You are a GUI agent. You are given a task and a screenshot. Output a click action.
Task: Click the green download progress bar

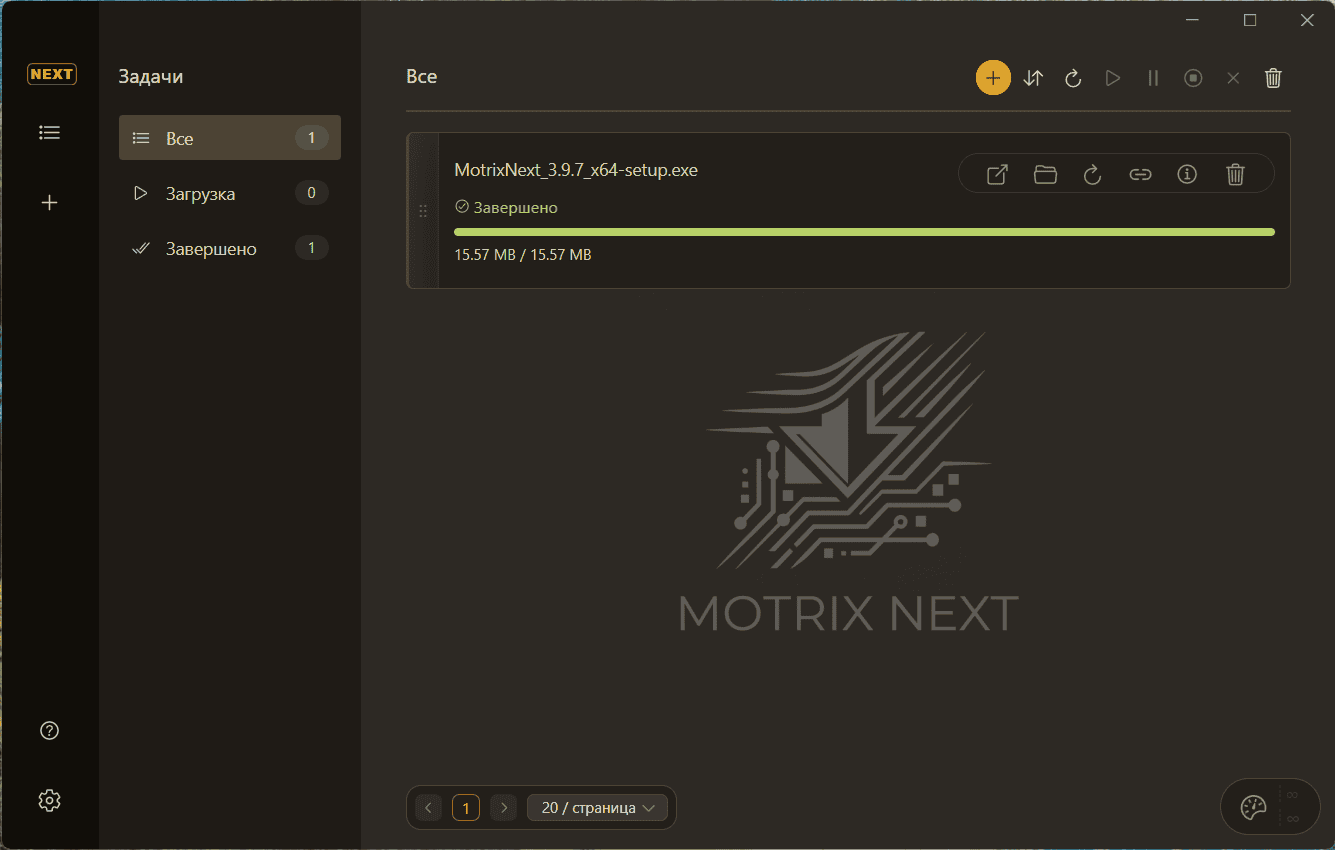click(864, 232)
